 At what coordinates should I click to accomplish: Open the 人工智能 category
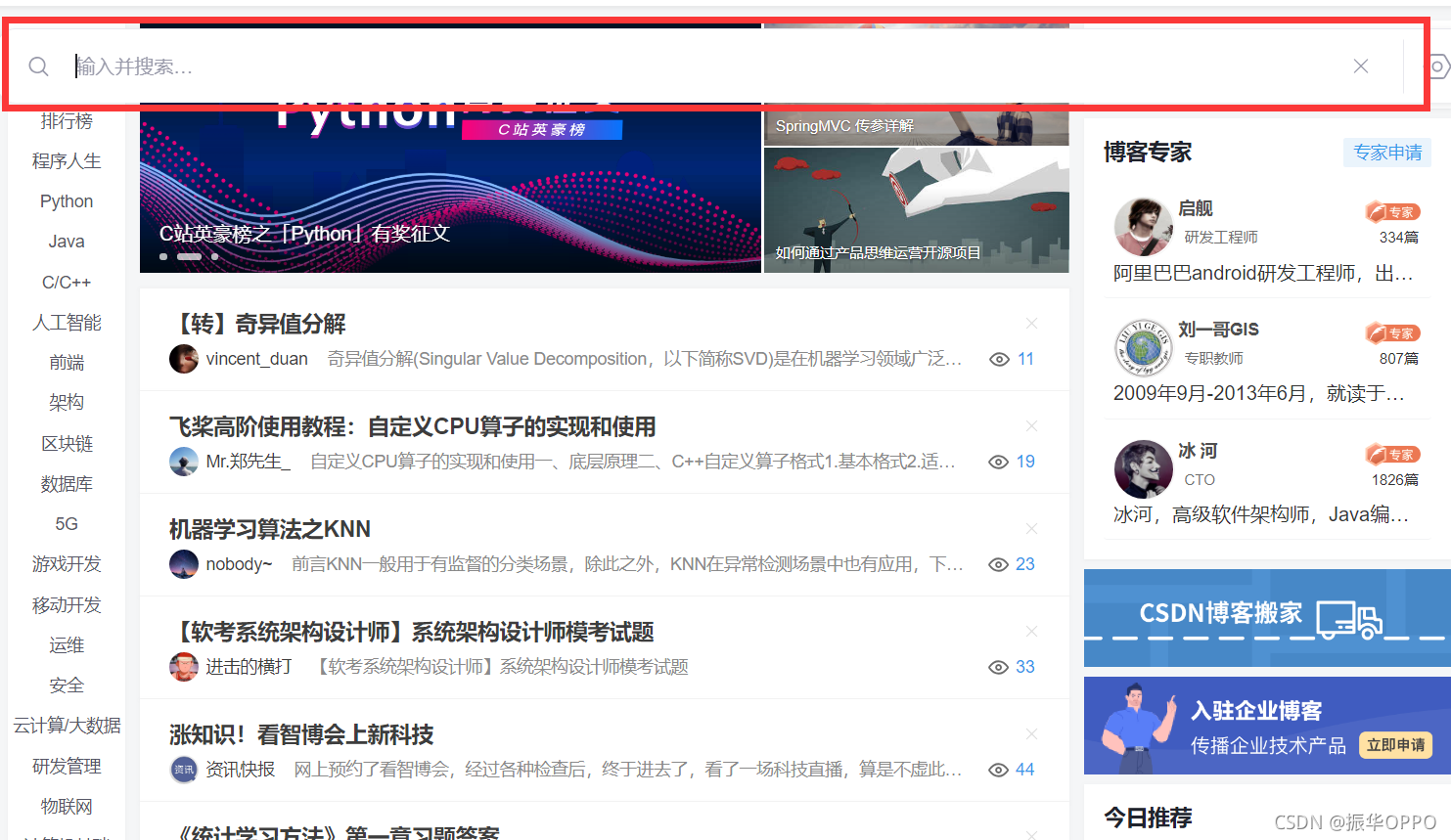(x=67, y=323)
